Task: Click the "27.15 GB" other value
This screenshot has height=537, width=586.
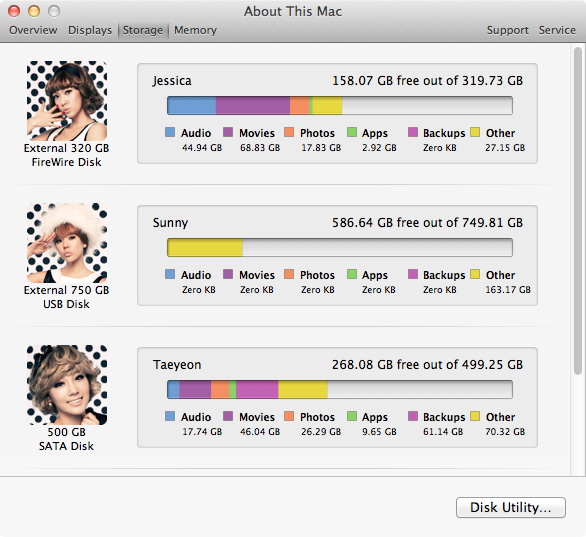Action: coord(505,148)
